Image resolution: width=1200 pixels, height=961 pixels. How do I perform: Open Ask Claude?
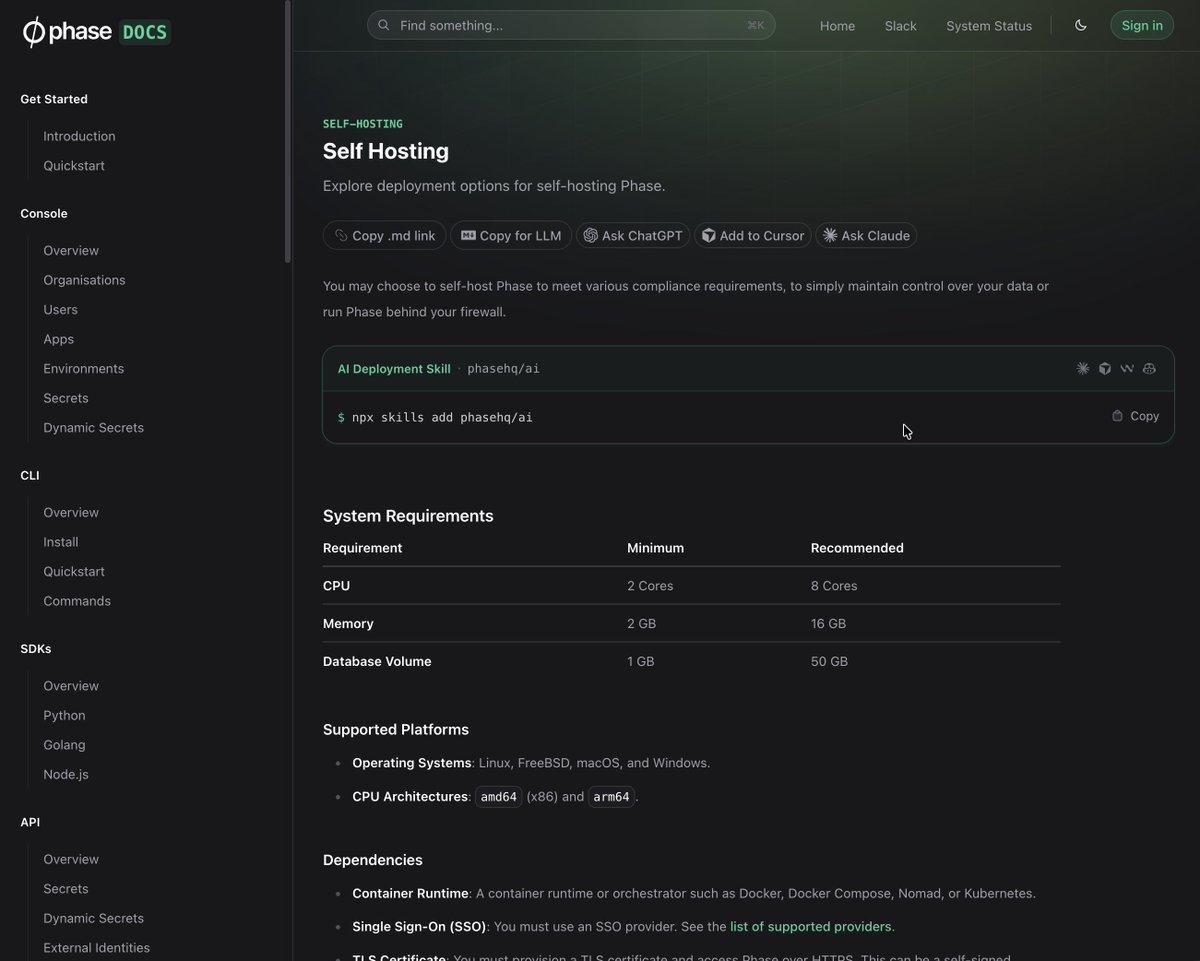(x=866, y=235)
